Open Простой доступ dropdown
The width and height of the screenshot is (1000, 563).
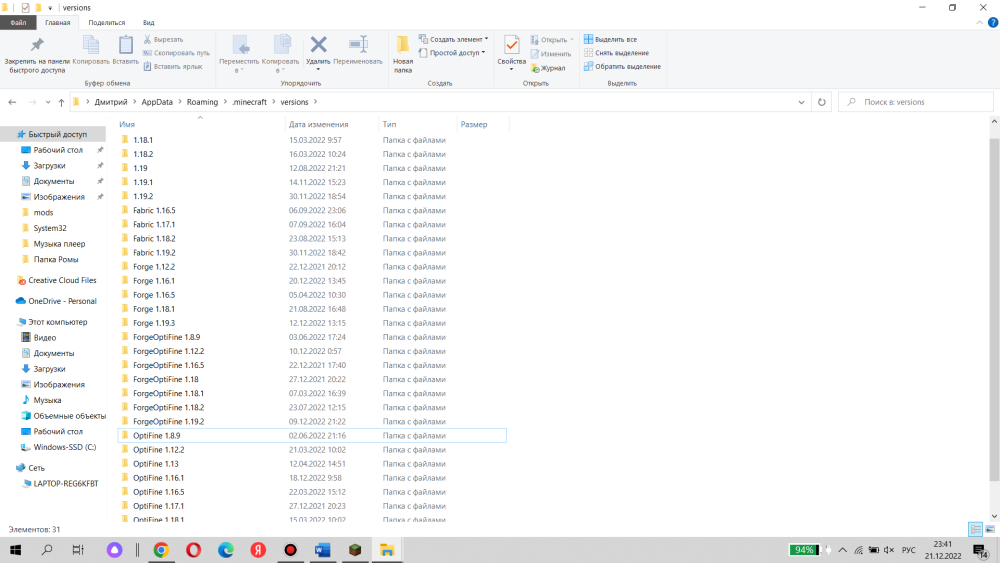click(x=452, y=53)
